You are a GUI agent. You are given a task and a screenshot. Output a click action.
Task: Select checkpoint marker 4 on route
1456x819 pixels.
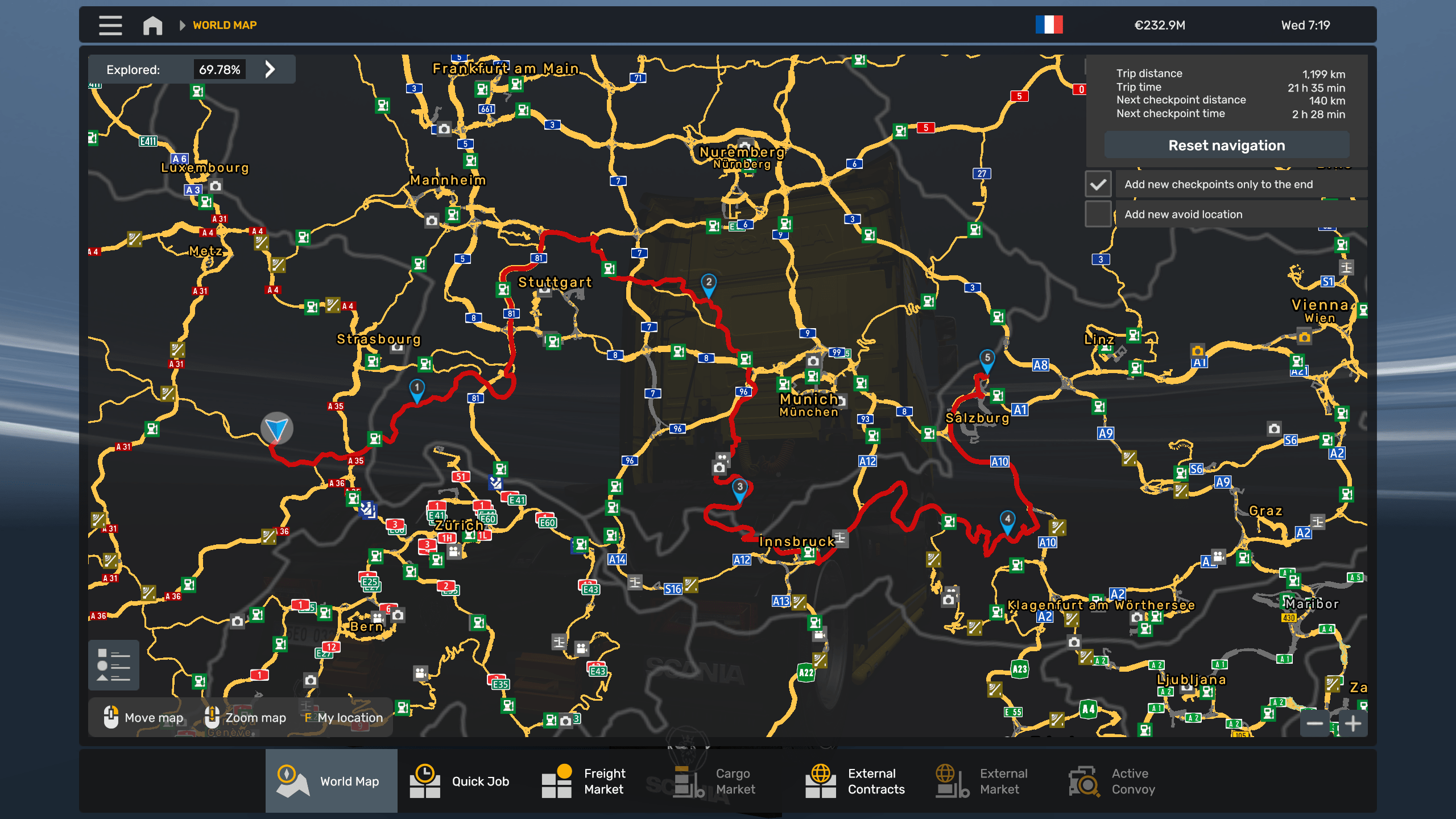[x=1007, y=520]
